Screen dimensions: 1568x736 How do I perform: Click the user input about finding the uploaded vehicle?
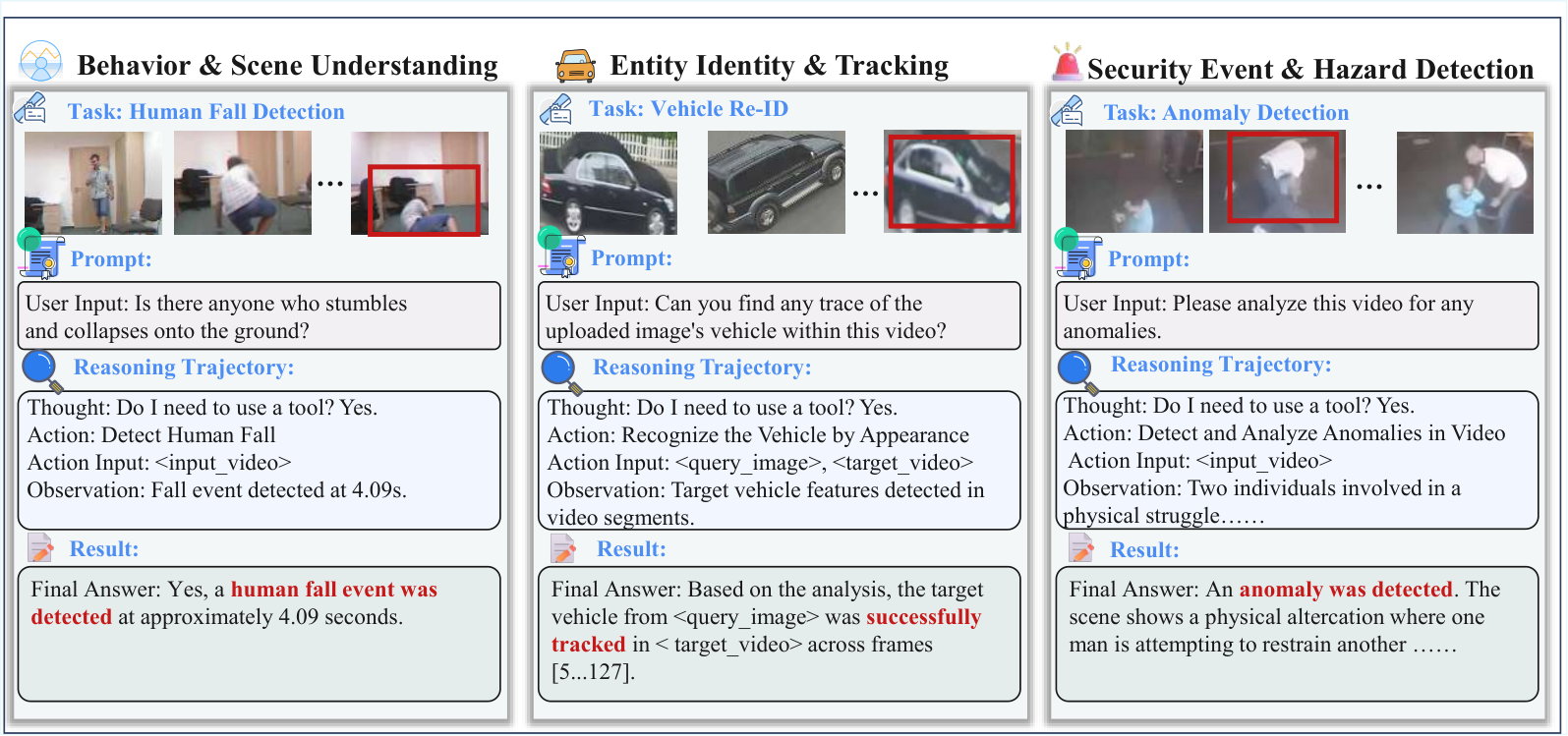coord(780,316)
